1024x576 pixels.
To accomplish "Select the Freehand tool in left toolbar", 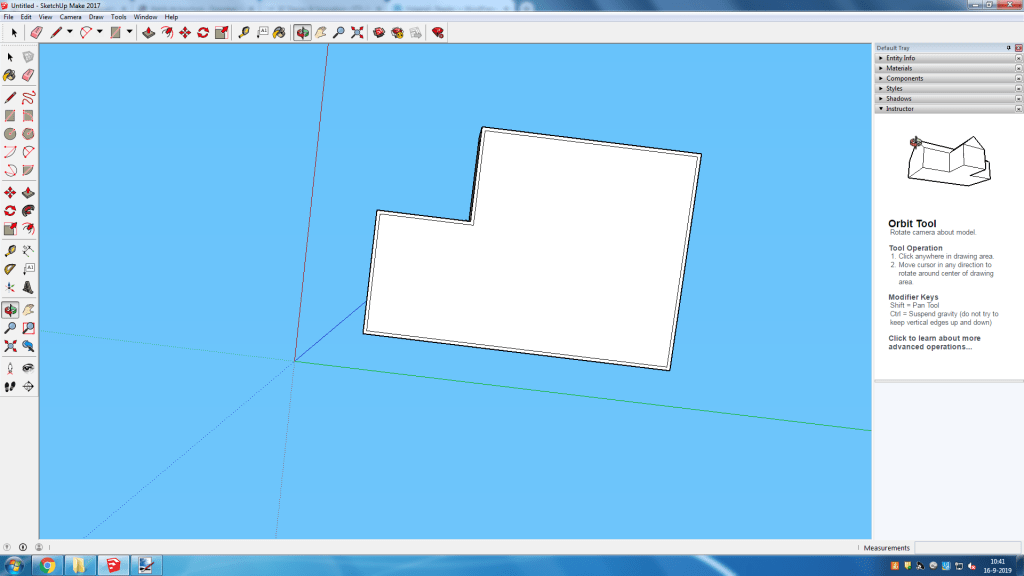I will tap(29, 97).
